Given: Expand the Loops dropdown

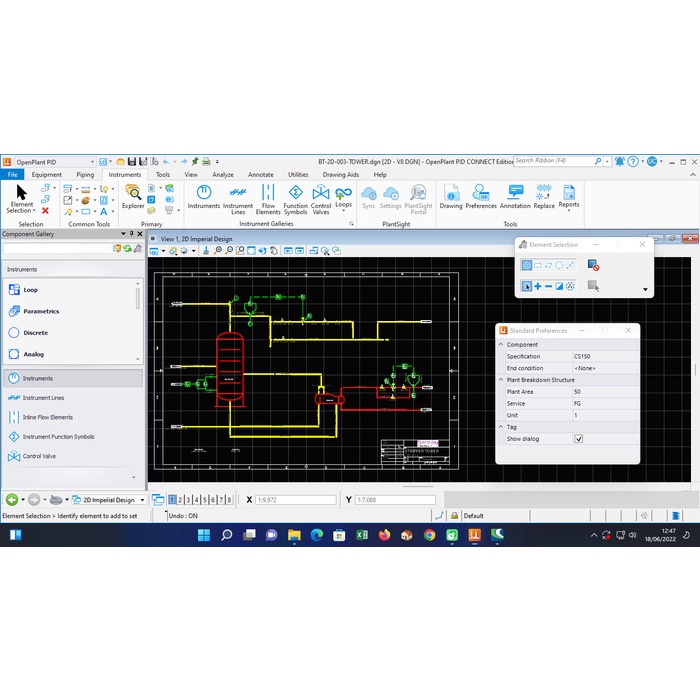Looking at the screenshot, I should (343, 210).
